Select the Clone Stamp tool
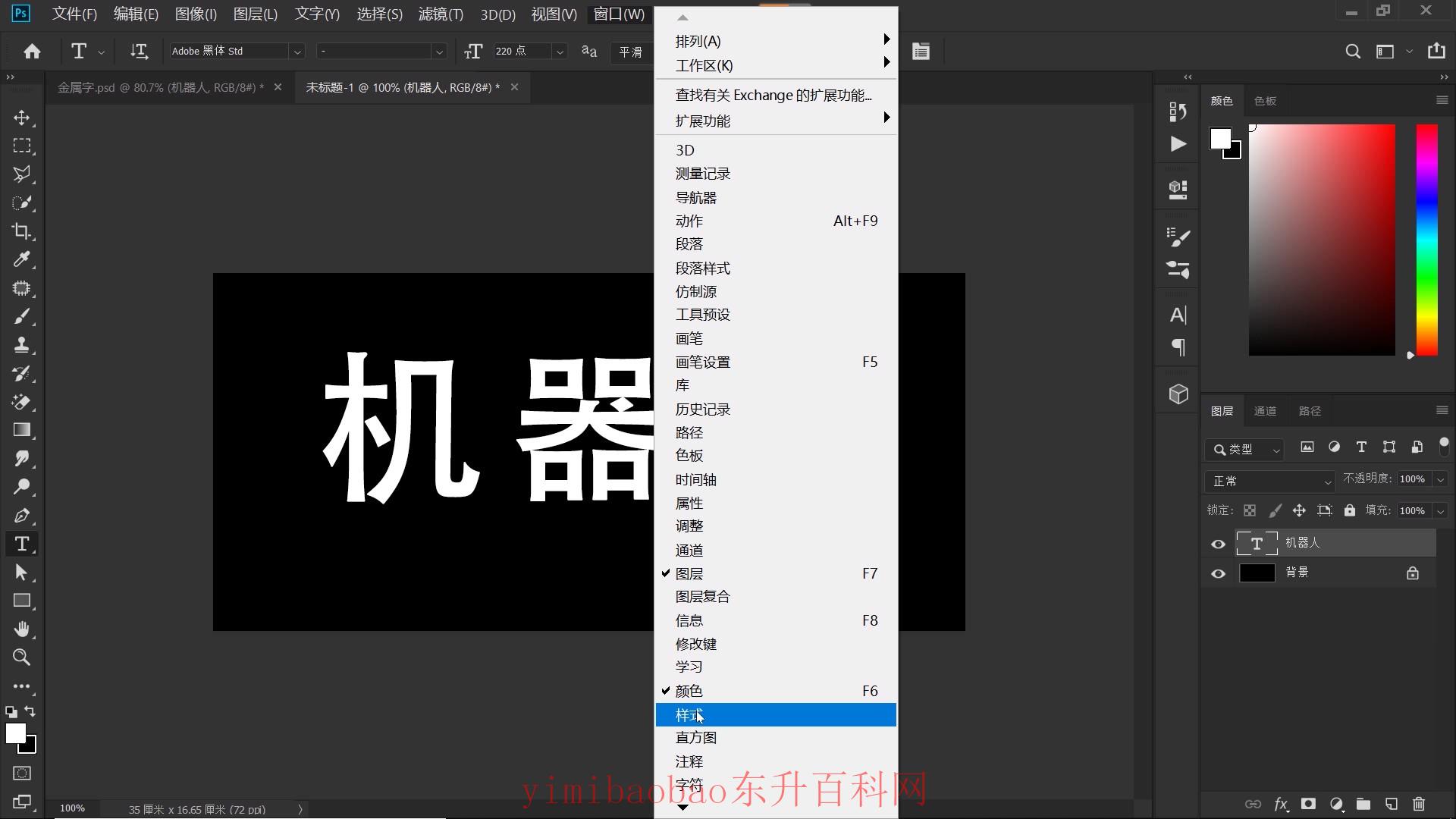The height and width of the screenshot is (819, 1456). pos(22,345)
